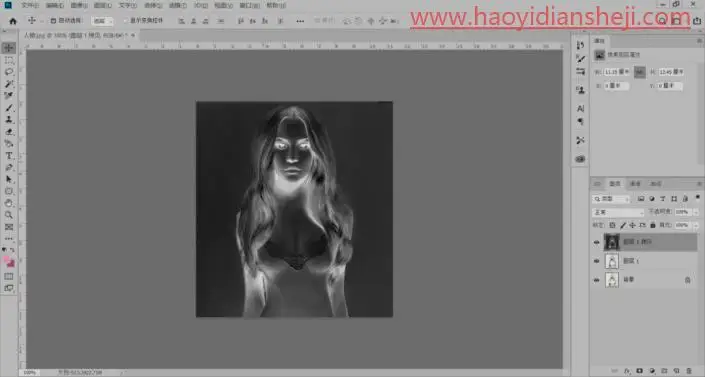Image resolution: width=705 pixels, height=377 pixels.
Task: Hide the middle layer via eye icon
Action: coord(597,261)
